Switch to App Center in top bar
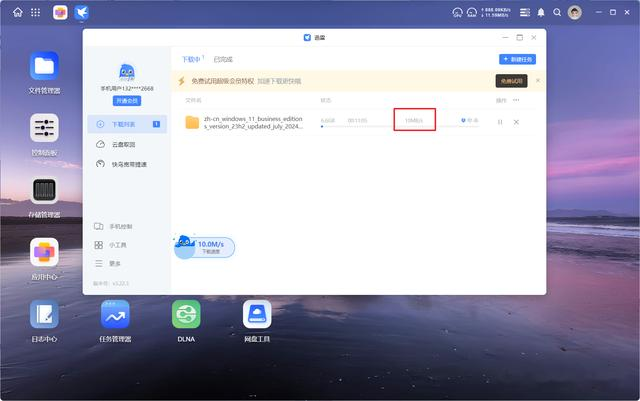This screenshot has height=401, width=640. point(60,13)
